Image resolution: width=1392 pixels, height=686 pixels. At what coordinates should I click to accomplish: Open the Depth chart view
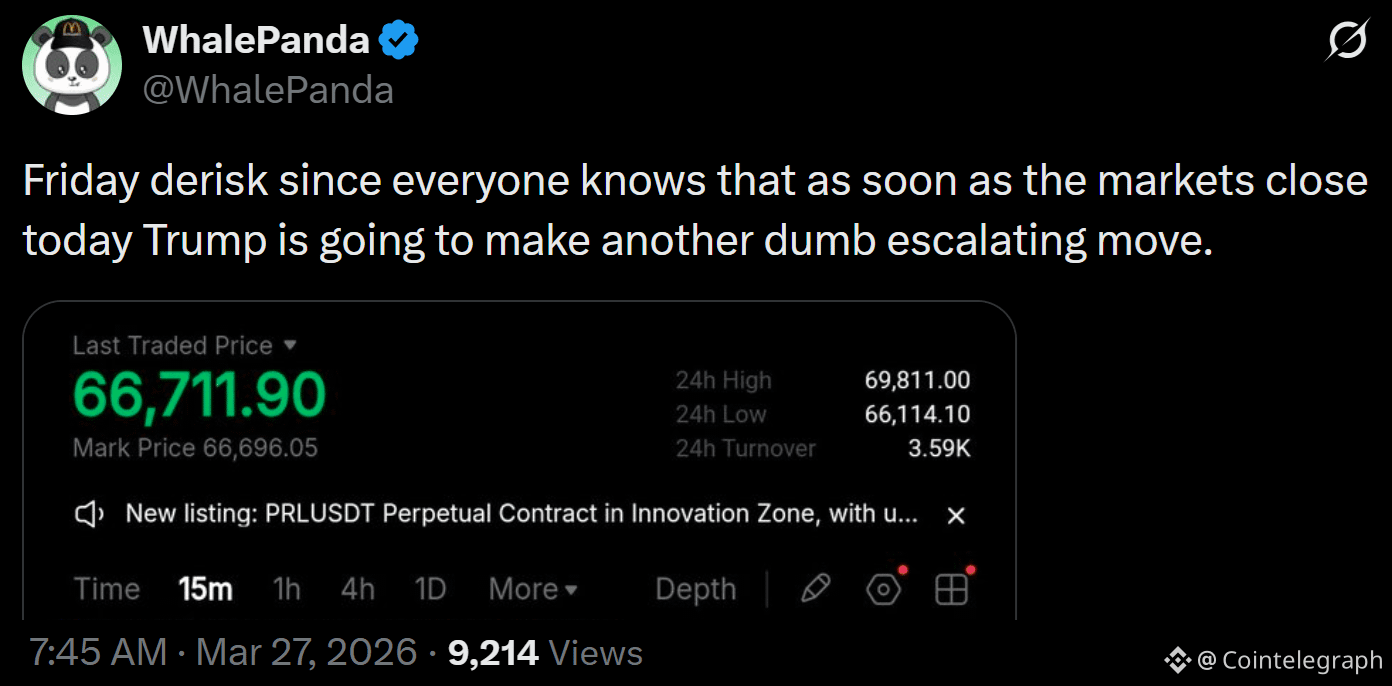click(x=695, y=589)
